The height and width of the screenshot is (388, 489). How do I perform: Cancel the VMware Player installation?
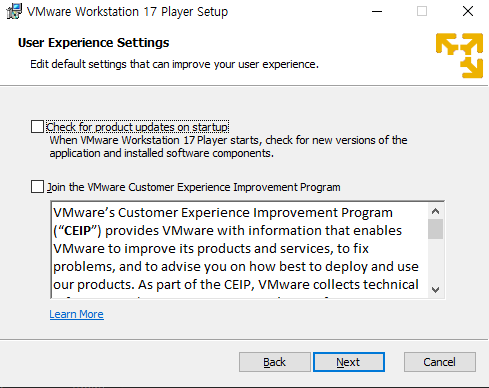tap(440, 362)
